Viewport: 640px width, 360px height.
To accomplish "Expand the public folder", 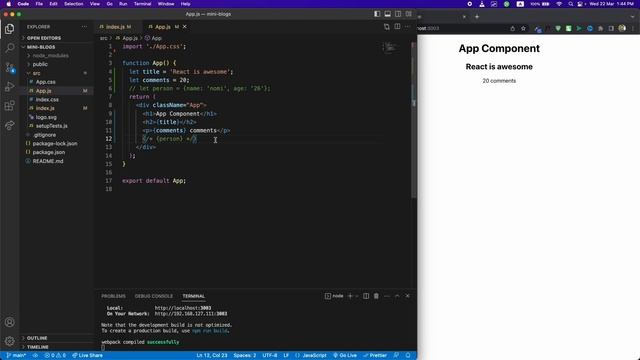I will click(x=40, y=64).
